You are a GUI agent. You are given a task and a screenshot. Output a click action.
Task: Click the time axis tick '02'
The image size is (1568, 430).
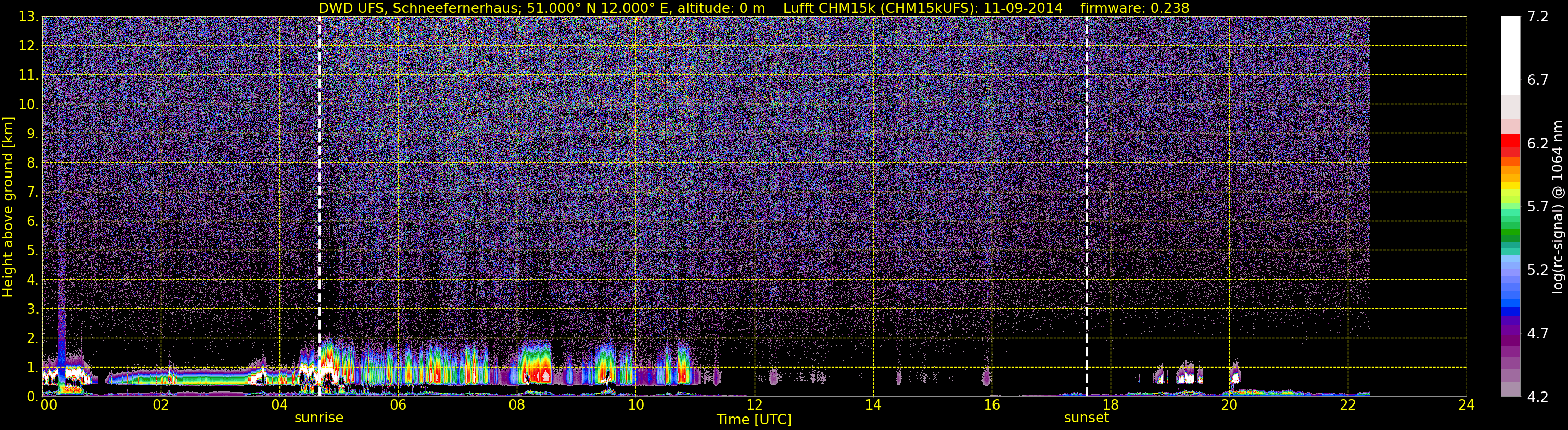pos(161,405)
